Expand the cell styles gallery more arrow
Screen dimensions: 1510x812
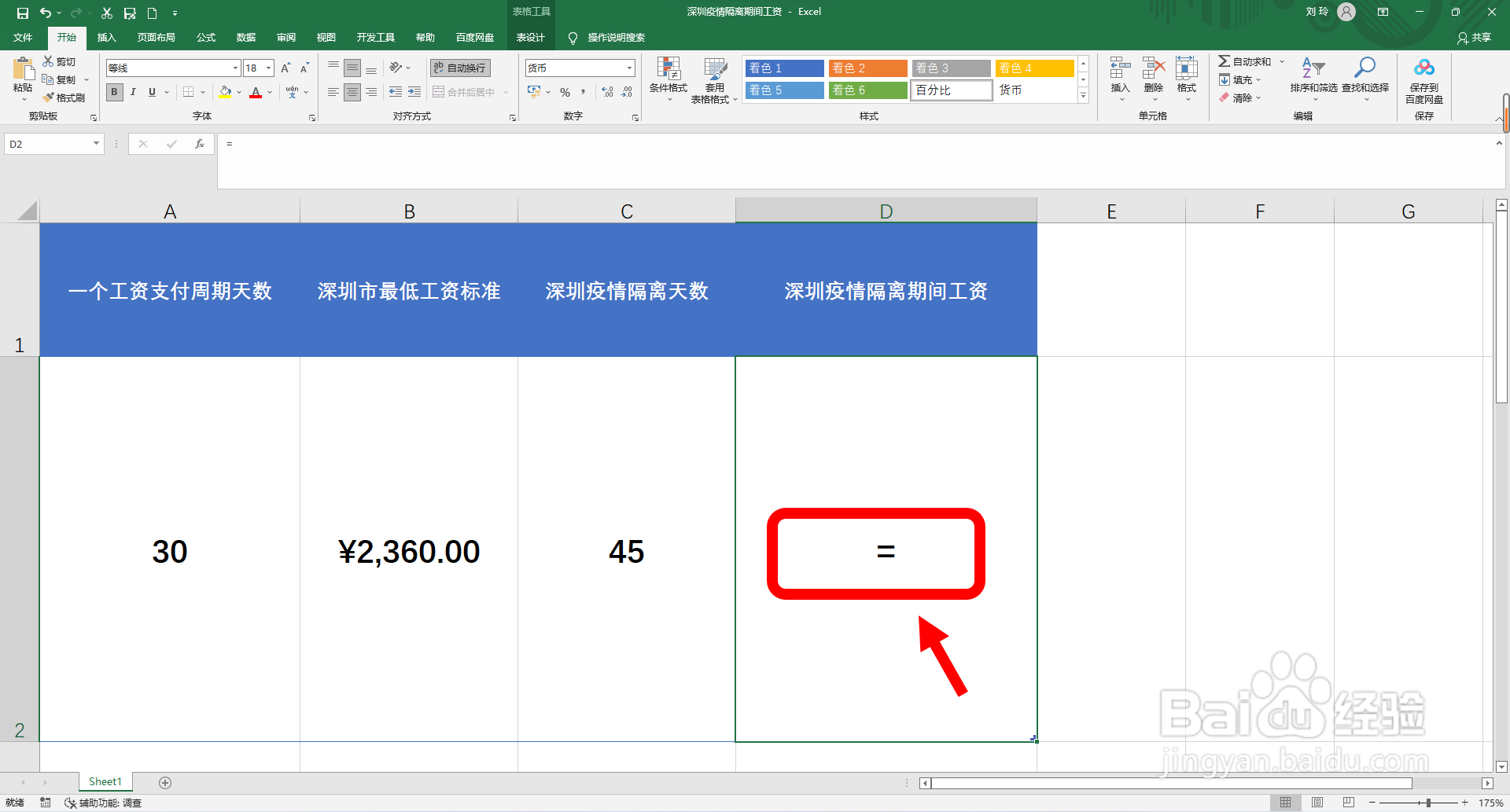click(x=1083, y=96)
